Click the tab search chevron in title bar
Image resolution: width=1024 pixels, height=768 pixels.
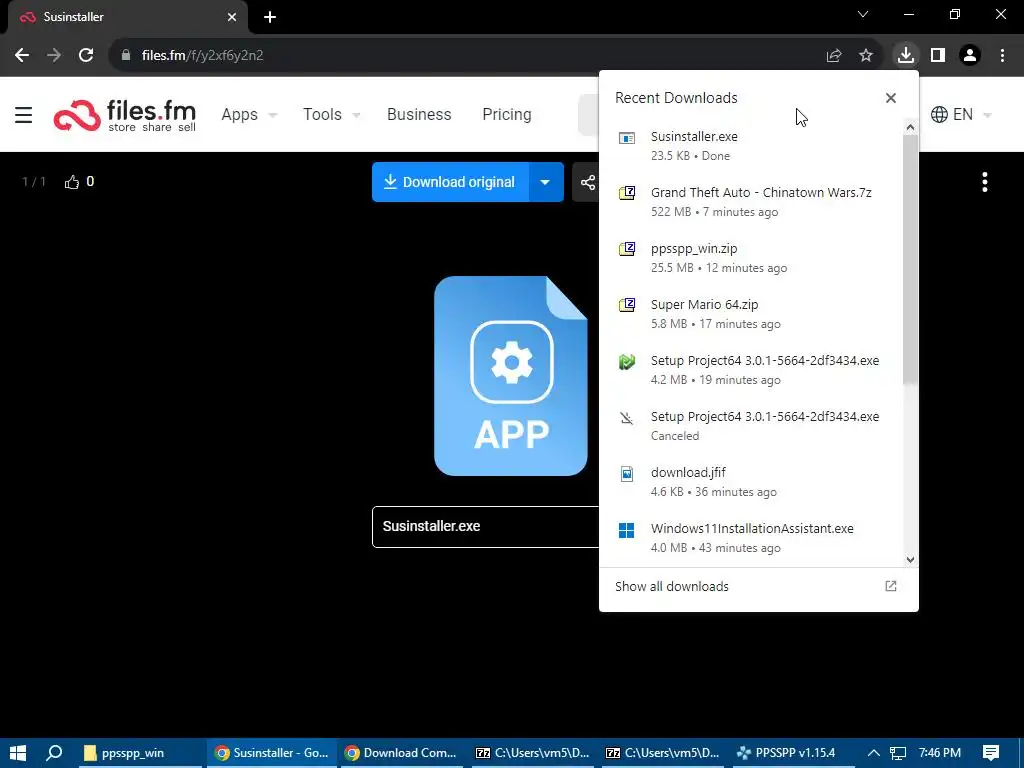863,14
